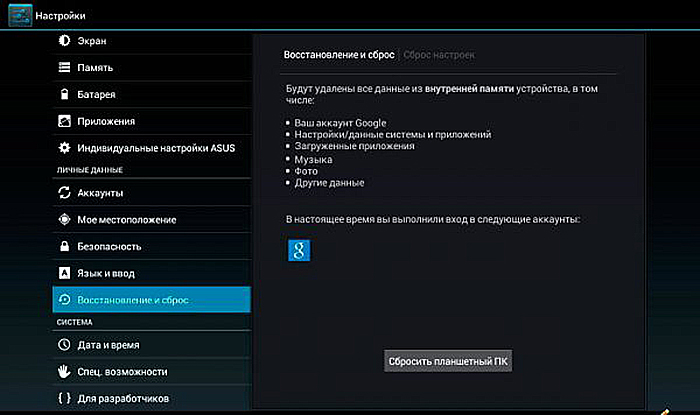The image size is (700, 415).
Task: Click the Сбросить планшетный ПК button
Action: 448,361
